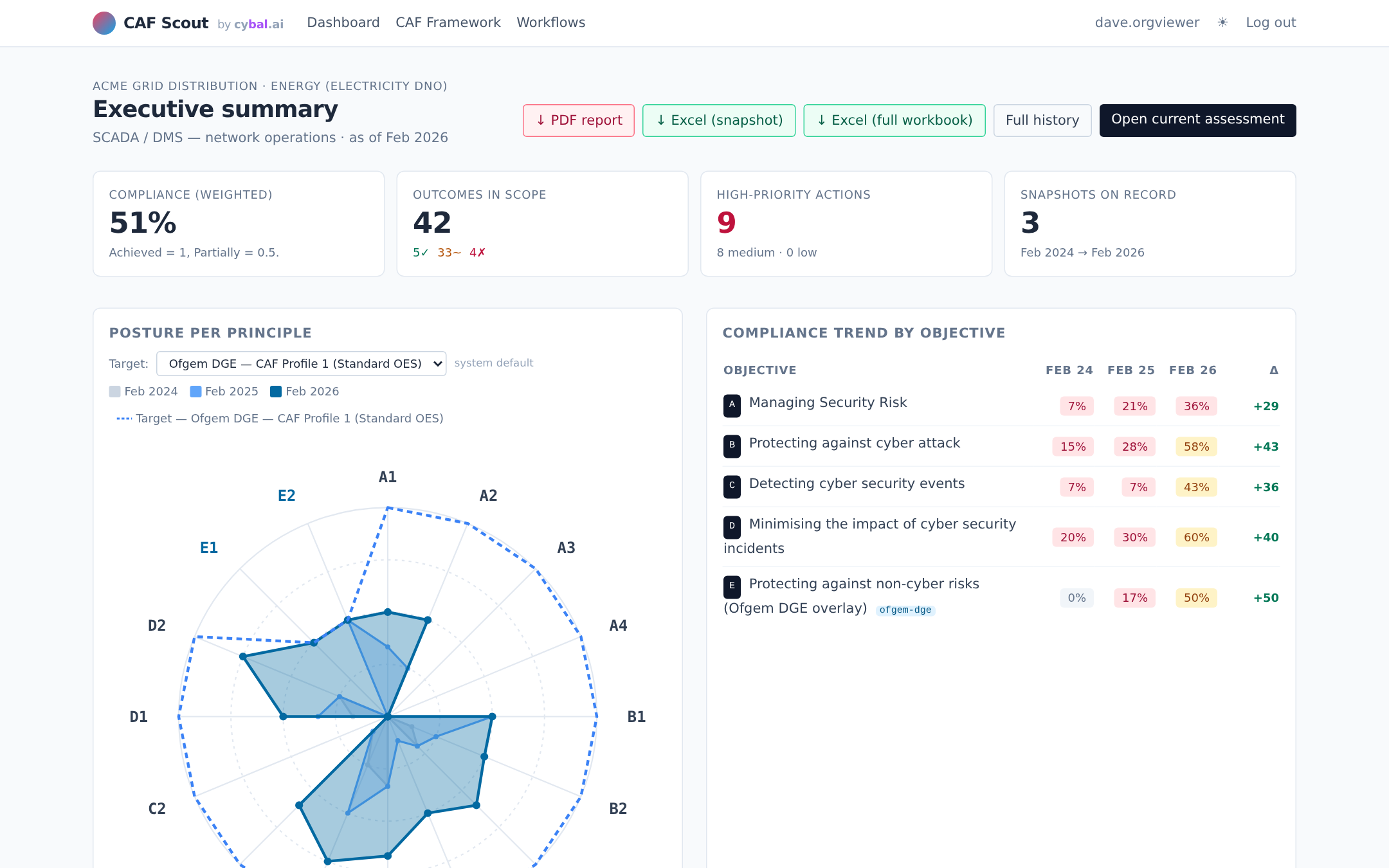Click objective D badge icon
The height and width of the screenshot is (868, 1389).
(x=732, y=527)
